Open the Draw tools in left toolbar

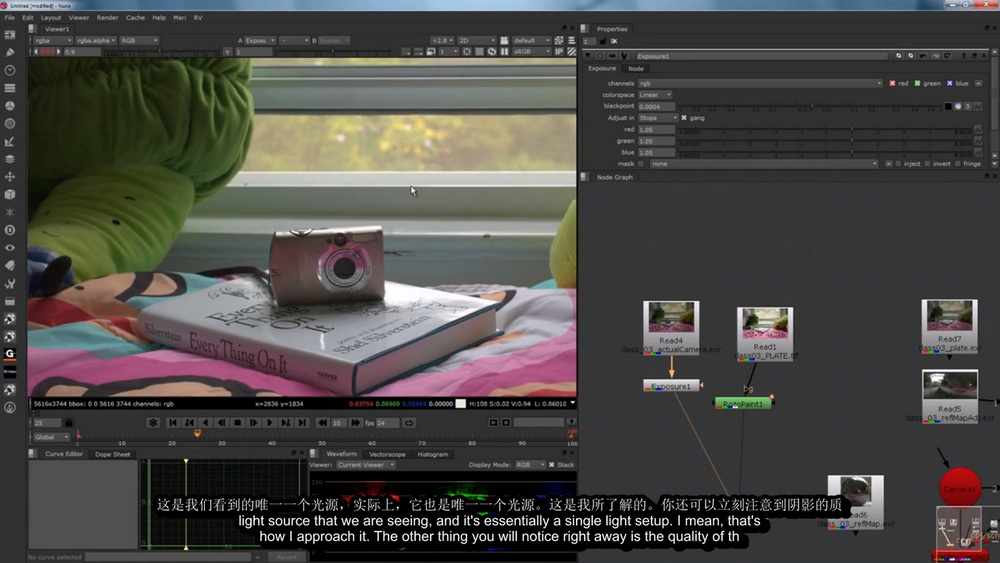10,52
